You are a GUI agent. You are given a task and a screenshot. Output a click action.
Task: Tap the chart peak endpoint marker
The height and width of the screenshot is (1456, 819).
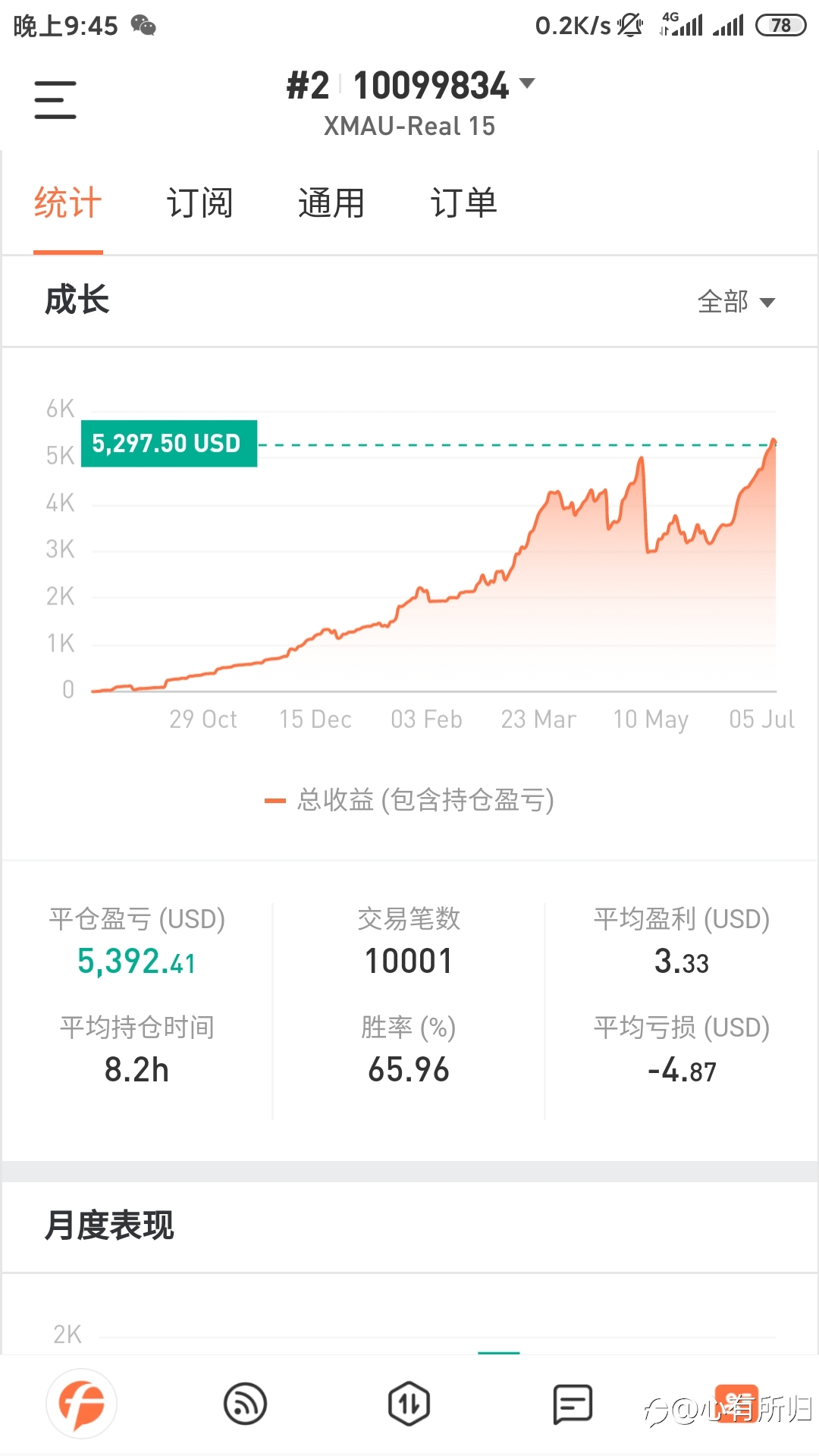[773, 441]
